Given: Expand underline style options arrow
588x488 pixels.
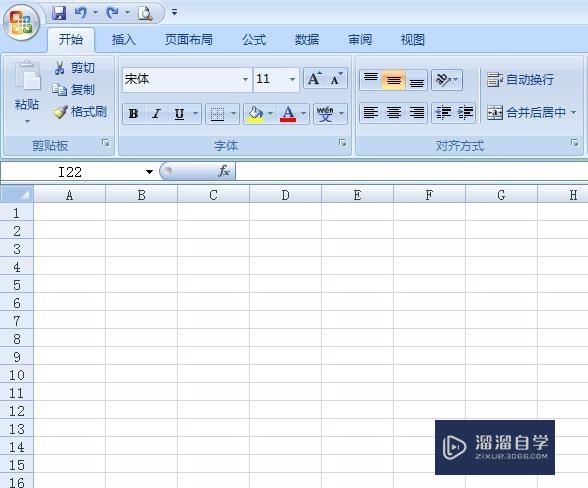Looking at the screenshot, I should point(195,113).
